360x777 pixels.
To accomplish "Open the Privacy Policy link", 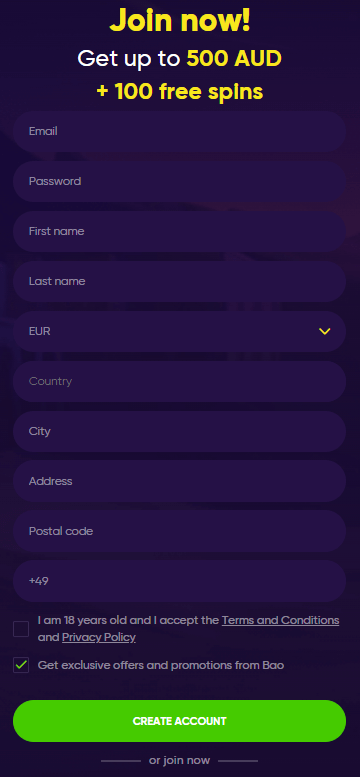I will pos(99,637).
